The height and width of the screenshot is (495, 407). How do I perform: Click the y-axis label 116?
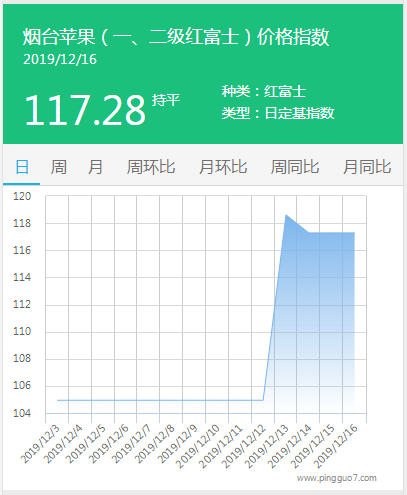point(22,250)
